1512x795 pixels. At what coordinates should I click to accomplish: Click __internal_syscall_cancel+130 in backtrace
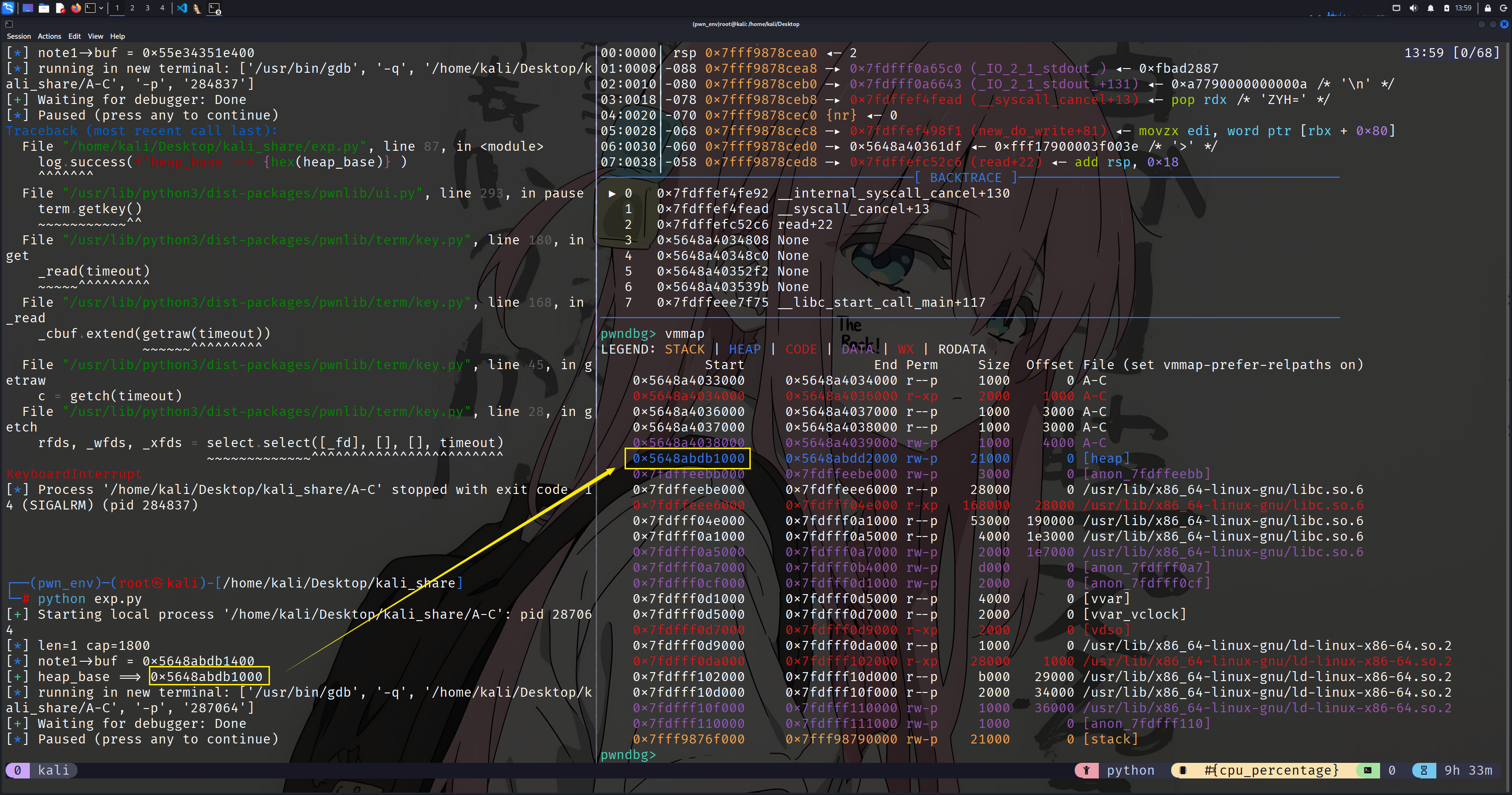tap(894, 193)
